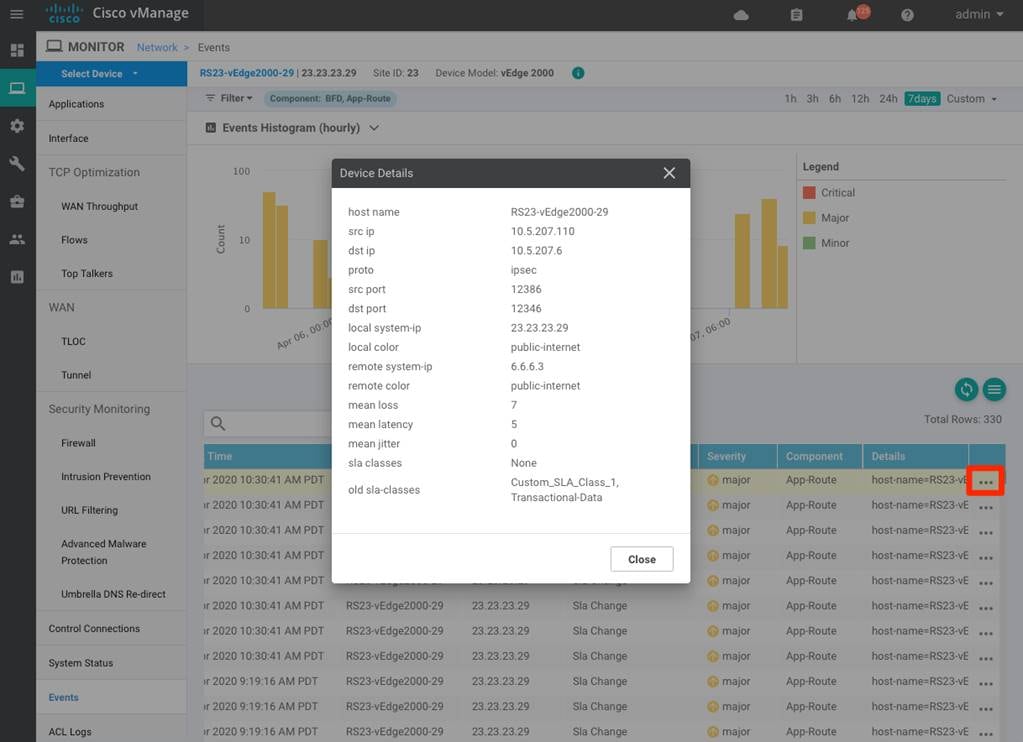Refresh the events table
Screen dimensions: 1023x742
(966, 390)
